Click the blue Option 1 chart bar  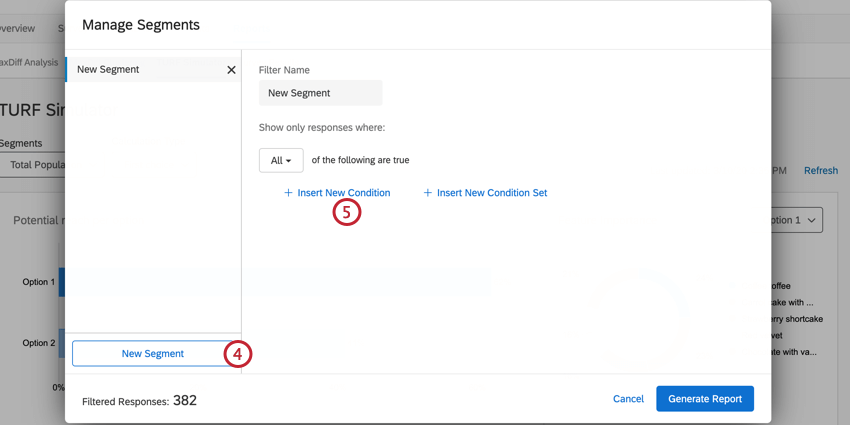pyautogui.click(x=61, y=282)
